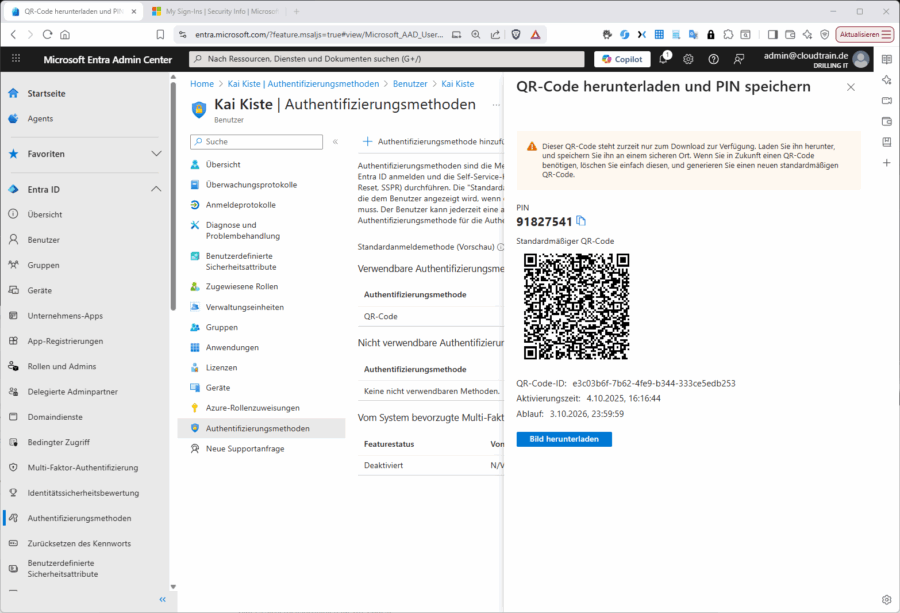Open the portal settings gear icon
The image size is (900, 613).
688,59
